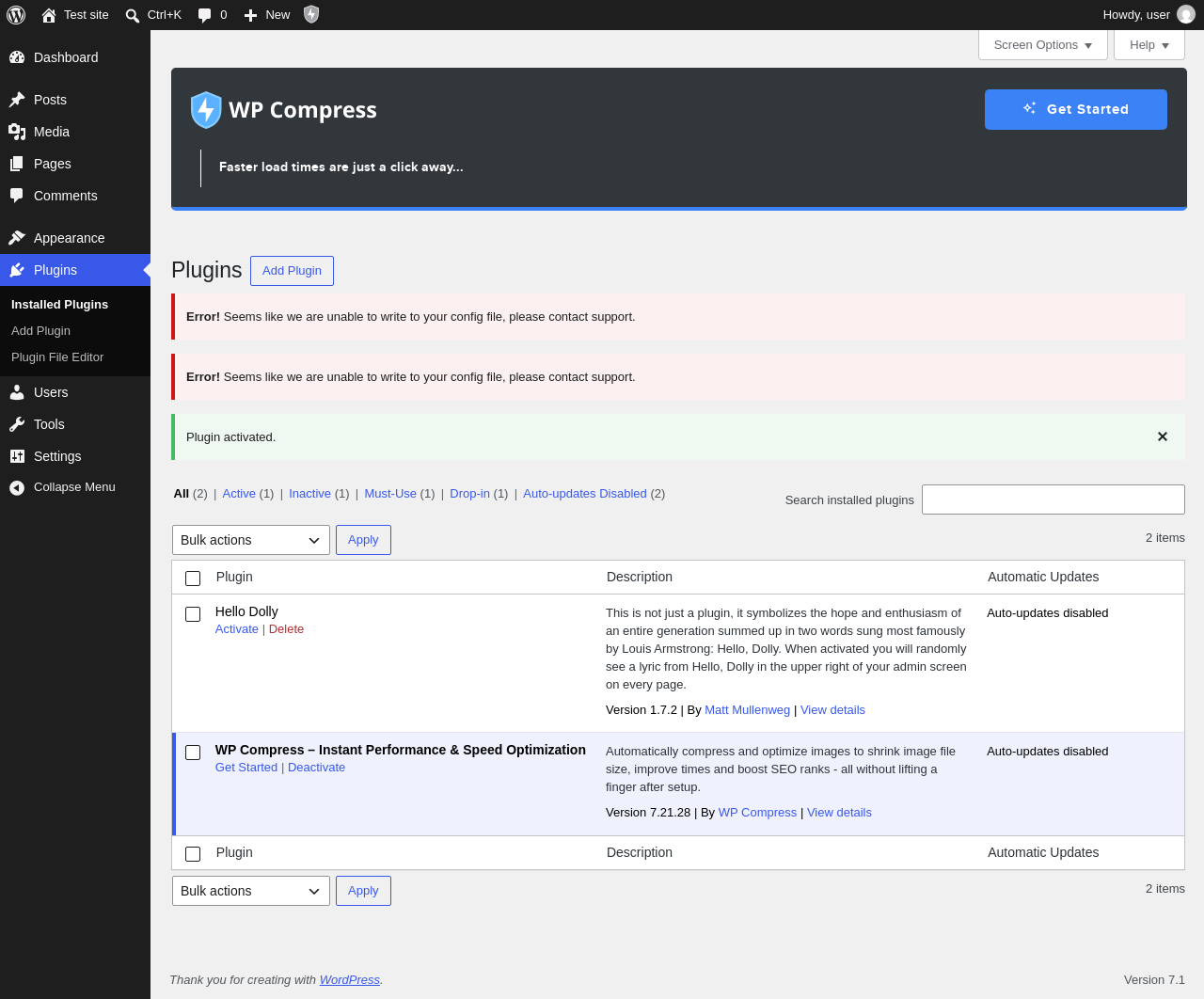
Task: Open the top Bulk actions dropdown
Action: 251,540
